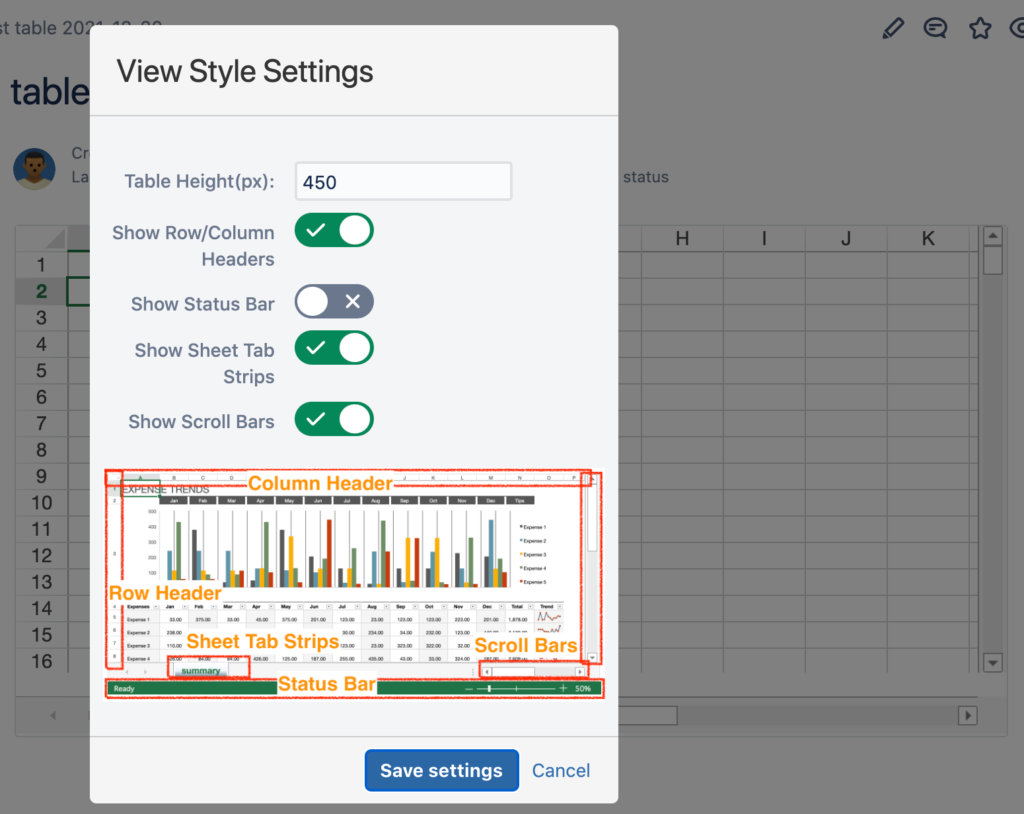1024x814 pixels.
Task: Click the Table Height input field
Action: tap(403, 182)
